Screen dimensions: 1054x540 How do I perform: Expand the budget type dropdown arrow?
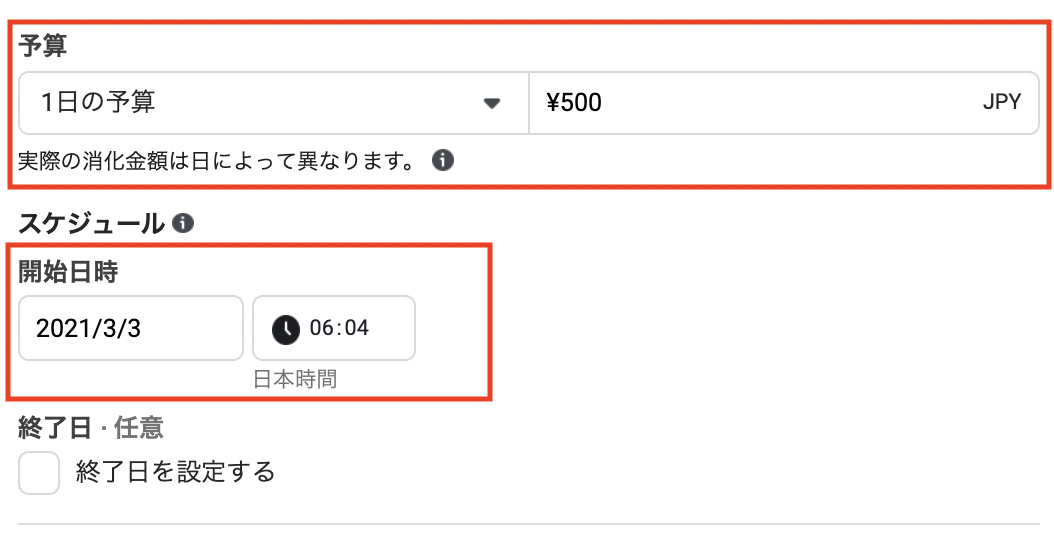(491, 103)
